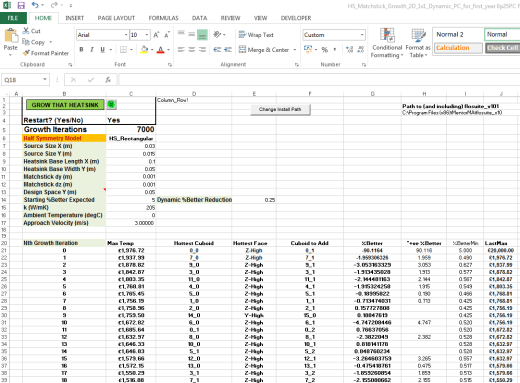Image resolution: width=520 pixels, height=383 pixels.
Task: Select the HS_Rectangular cell
Action: (x=131, y=138)
